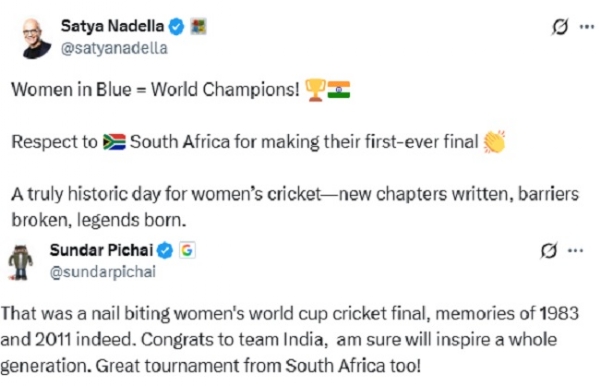Viewport: 600px width, 386px height.
Task: Click the South Africa flag emoji
Action: tap(114, 142)
